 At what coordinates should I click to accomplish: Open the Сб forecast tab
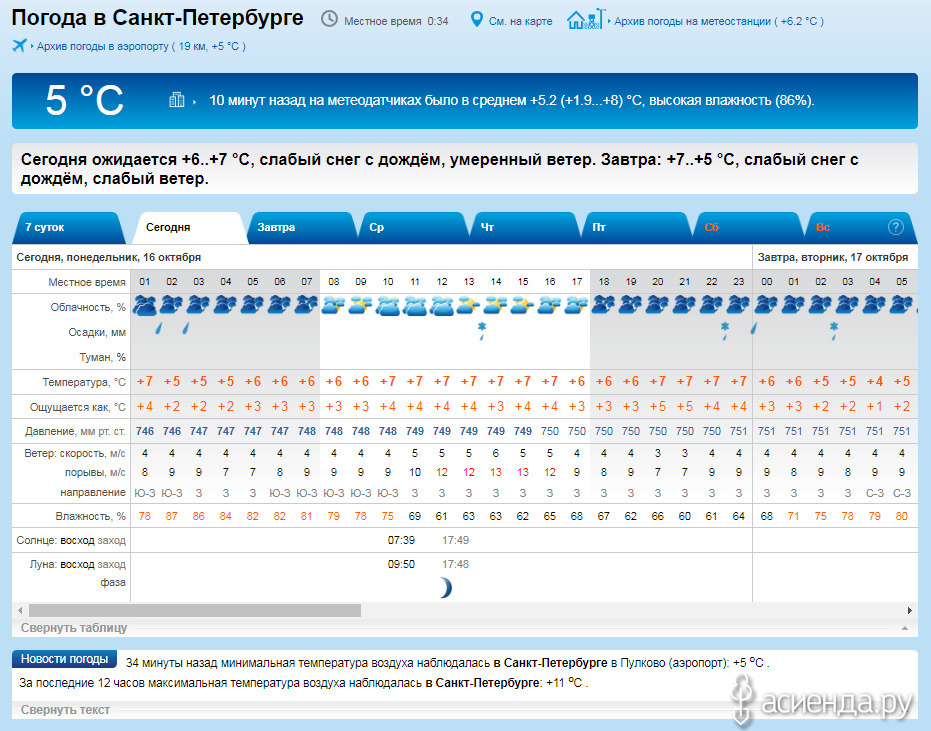(x=747, y=227)
